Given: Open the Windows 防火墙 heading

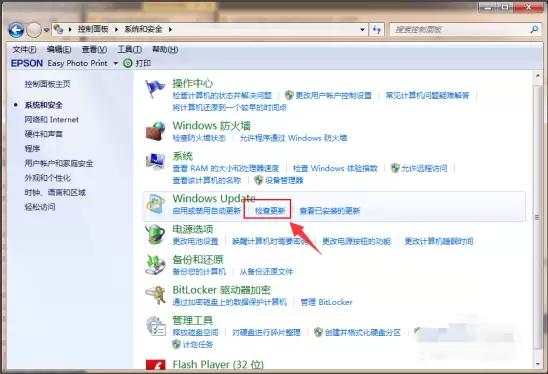Looking at the screenshot, I should coord(211,125).
